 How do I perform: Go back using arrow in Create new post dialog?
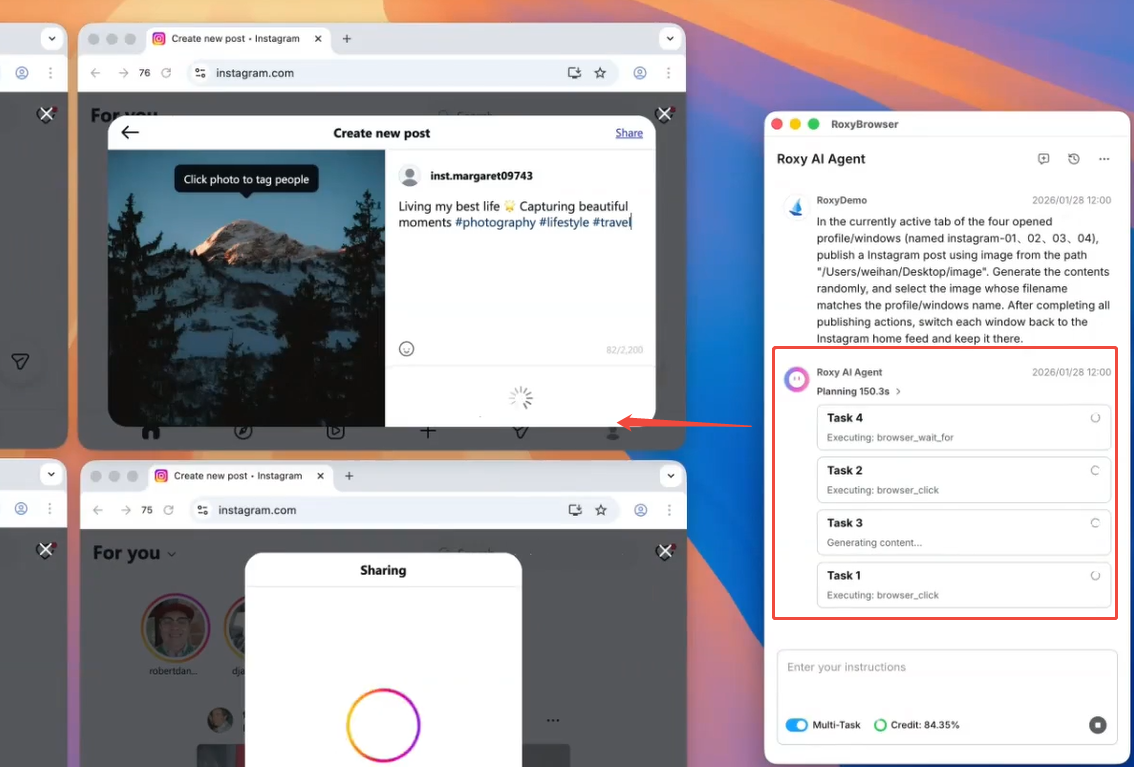pyautogui.click(x=130, y=132)
